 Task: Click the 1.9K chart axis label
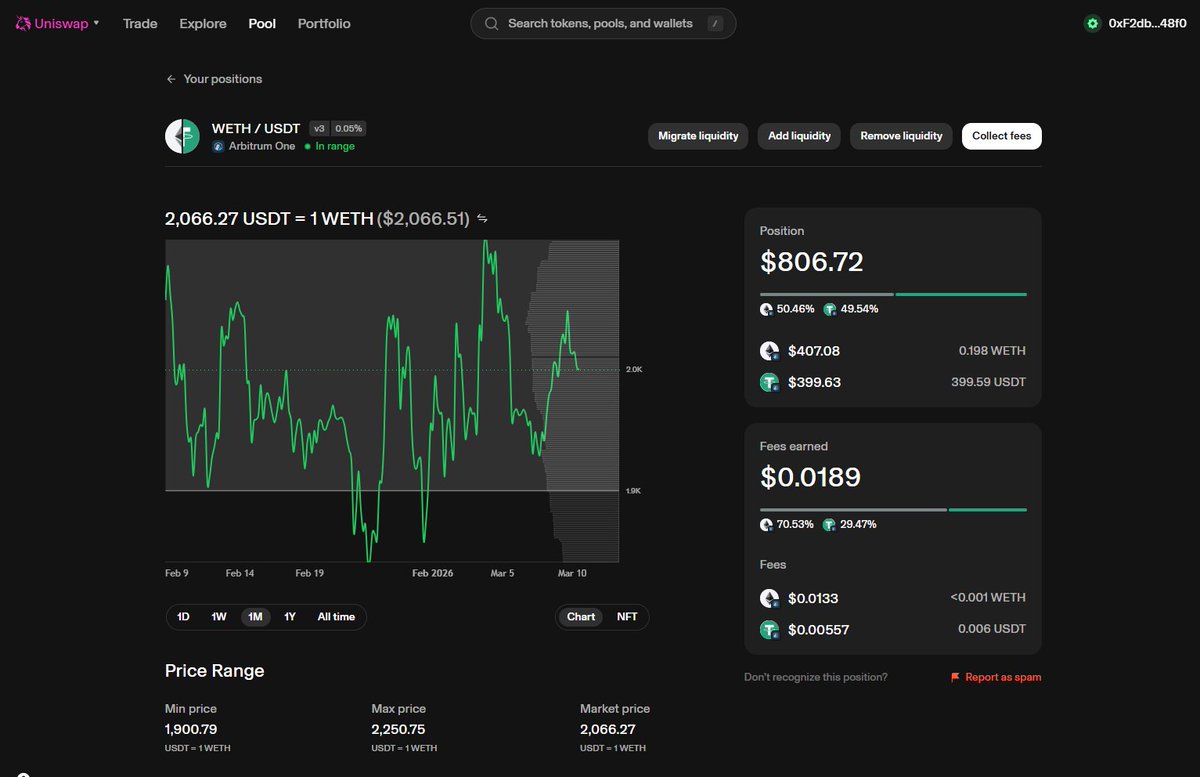click(x=634, y=491)
